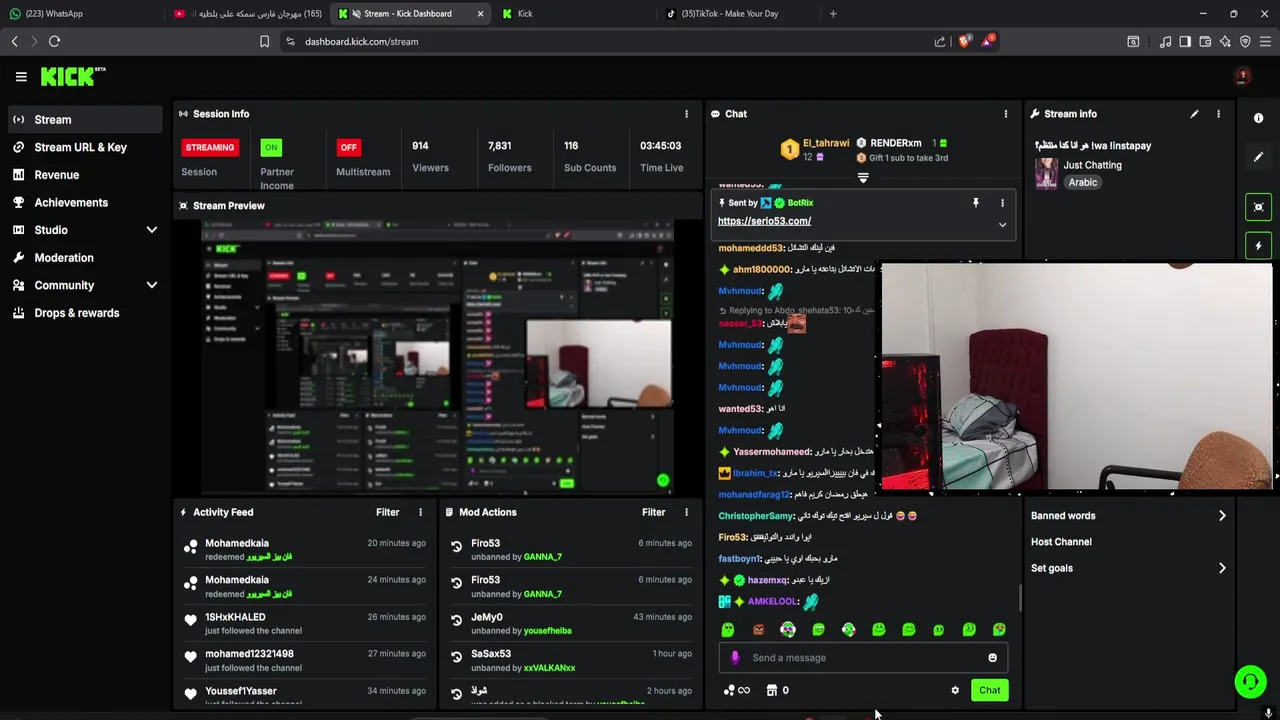Open the Mod Actions Filter dropdown

click(x=653, y=512)
